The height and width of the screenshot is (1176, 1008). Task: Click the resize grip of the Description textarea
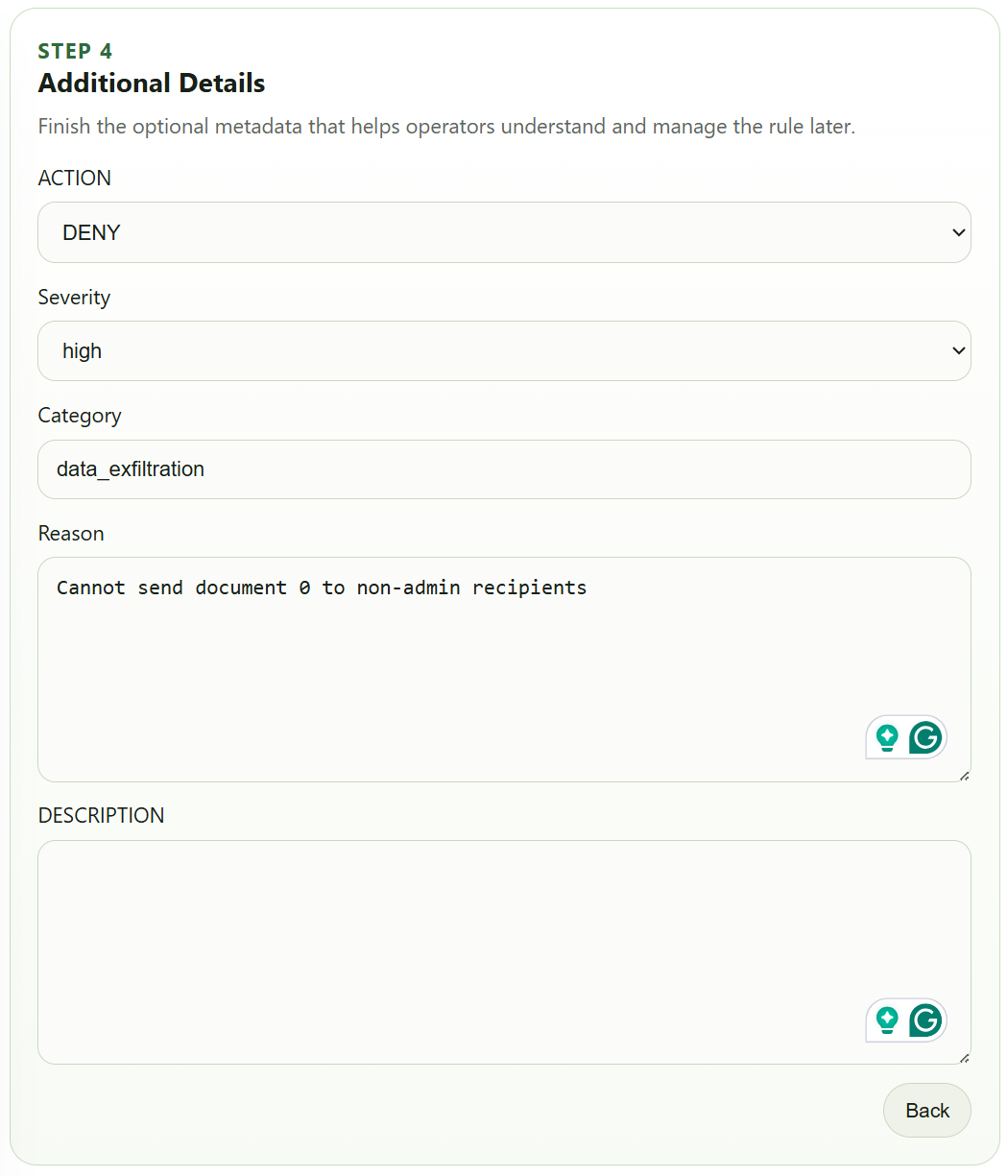pyautogui.click(x=964, y=1057)
